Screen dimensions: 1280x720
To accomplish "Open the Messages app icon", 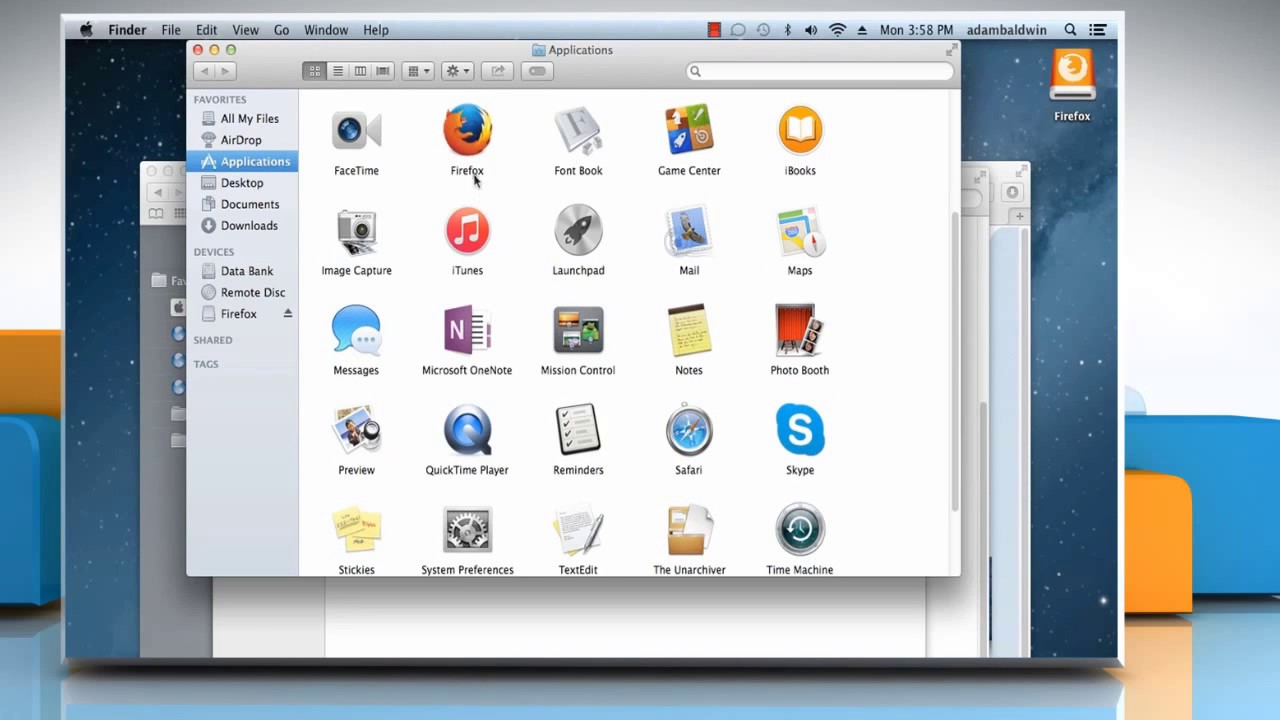I will (x=356, y=331).
